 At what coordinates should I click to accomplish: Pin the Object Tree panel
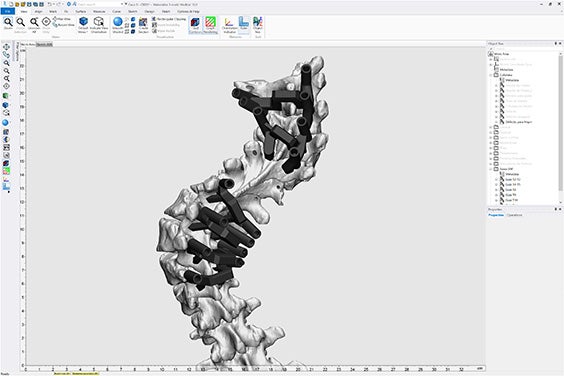point(555,44)
